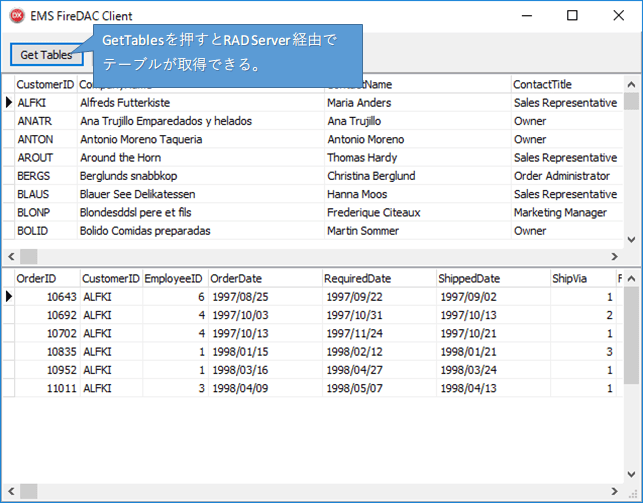Select the Ana Trujillo Emparedados y helados cell
Screen dimensions: 643x503
pyautogui.click(x=201, y=121)
